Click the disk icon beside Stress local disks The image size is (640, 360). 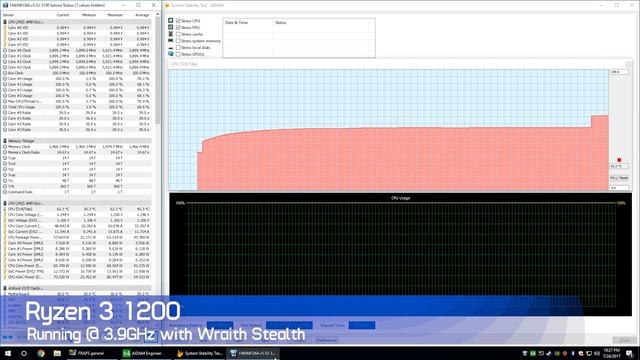point(171,47)
